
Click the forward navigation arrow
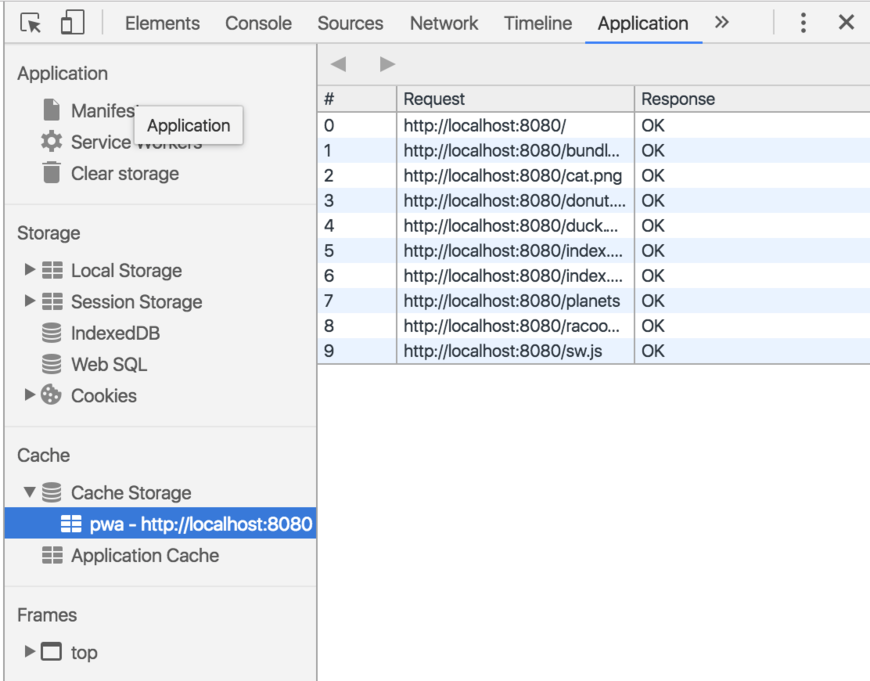pyautogui.click(x=387, y=64)
